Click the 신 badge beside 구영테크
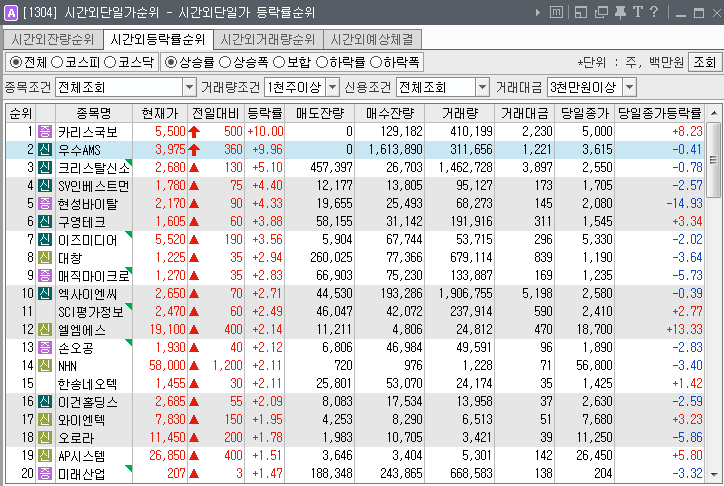Viewport: 724px width, 486px height. pos(45,222)
